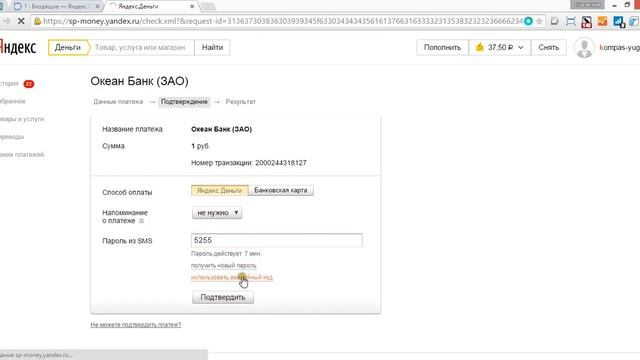Click the 1 руб. amount value

pyautogui.click(x=200, y=146)
